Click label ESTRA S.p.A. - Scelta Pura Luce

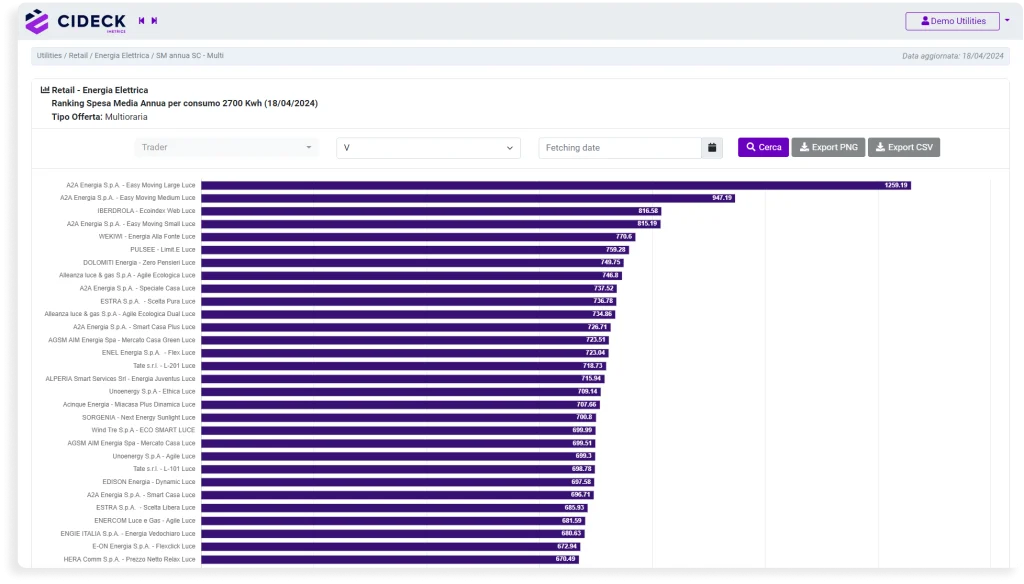148,301
